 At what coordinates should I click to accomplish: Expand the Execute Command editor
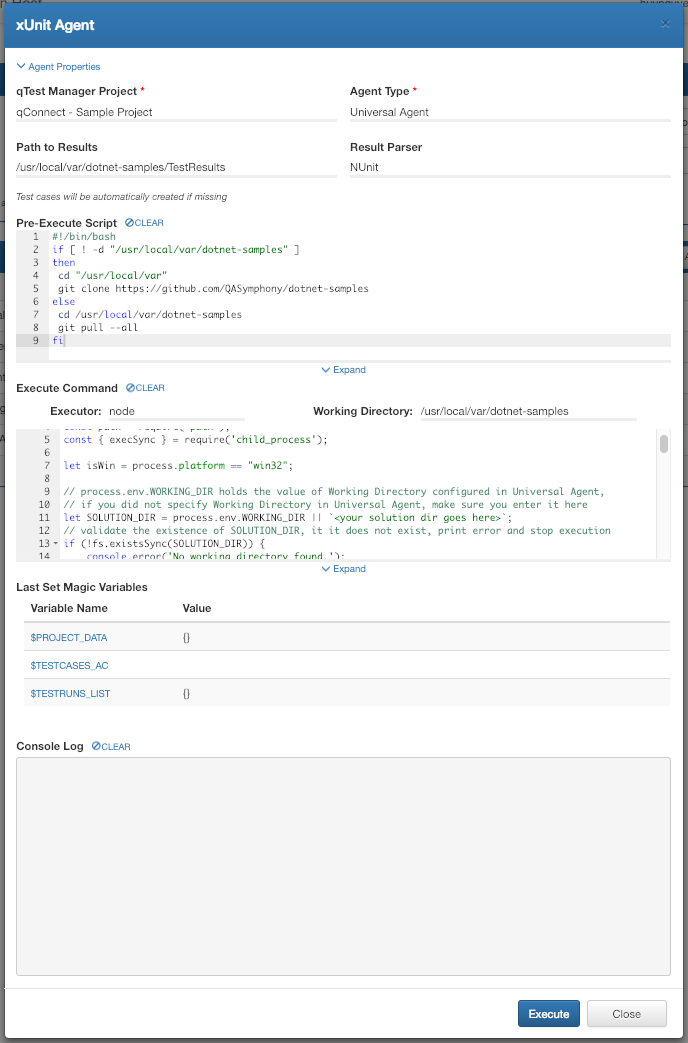coord(343,569)
